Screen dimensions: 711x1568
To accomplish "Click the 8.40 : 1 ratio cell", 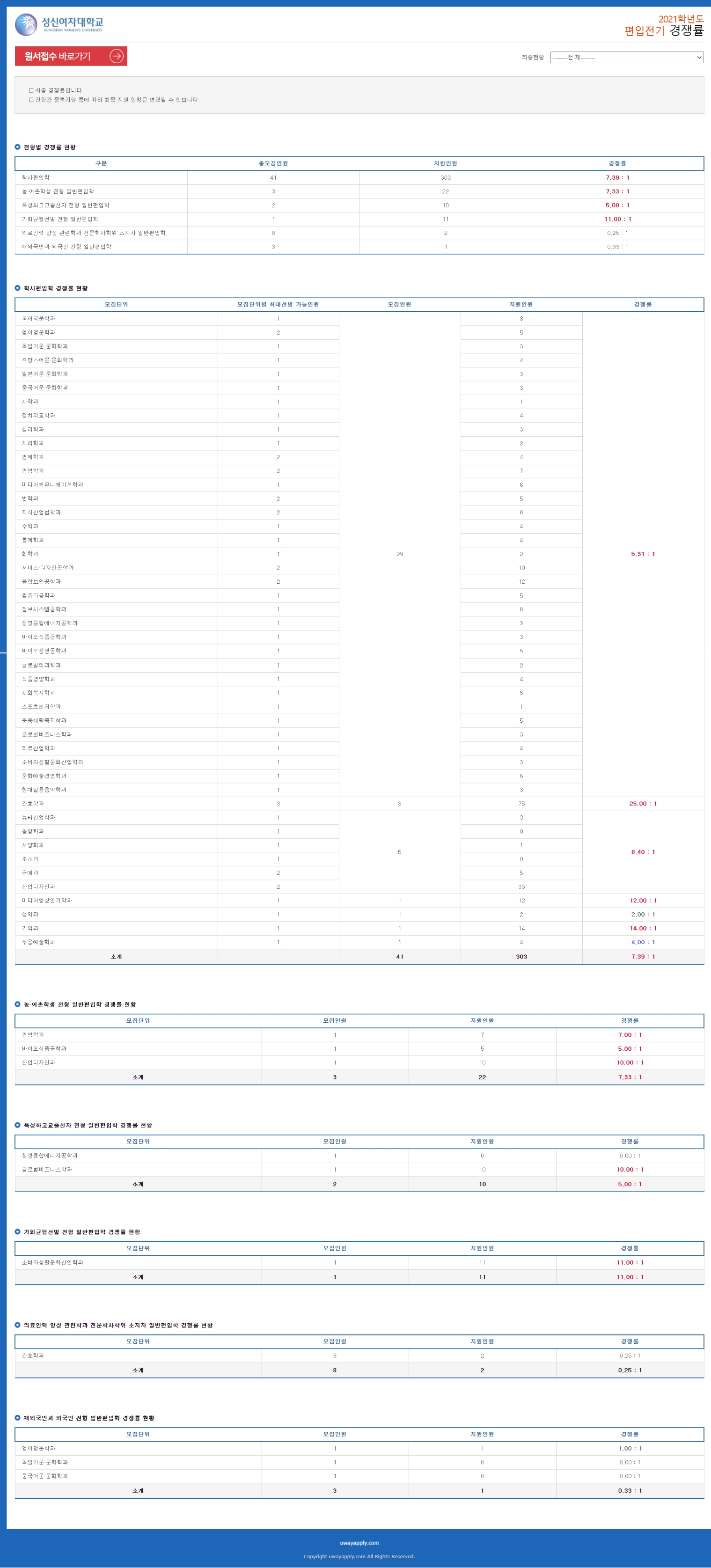I will tap(643, 852).
